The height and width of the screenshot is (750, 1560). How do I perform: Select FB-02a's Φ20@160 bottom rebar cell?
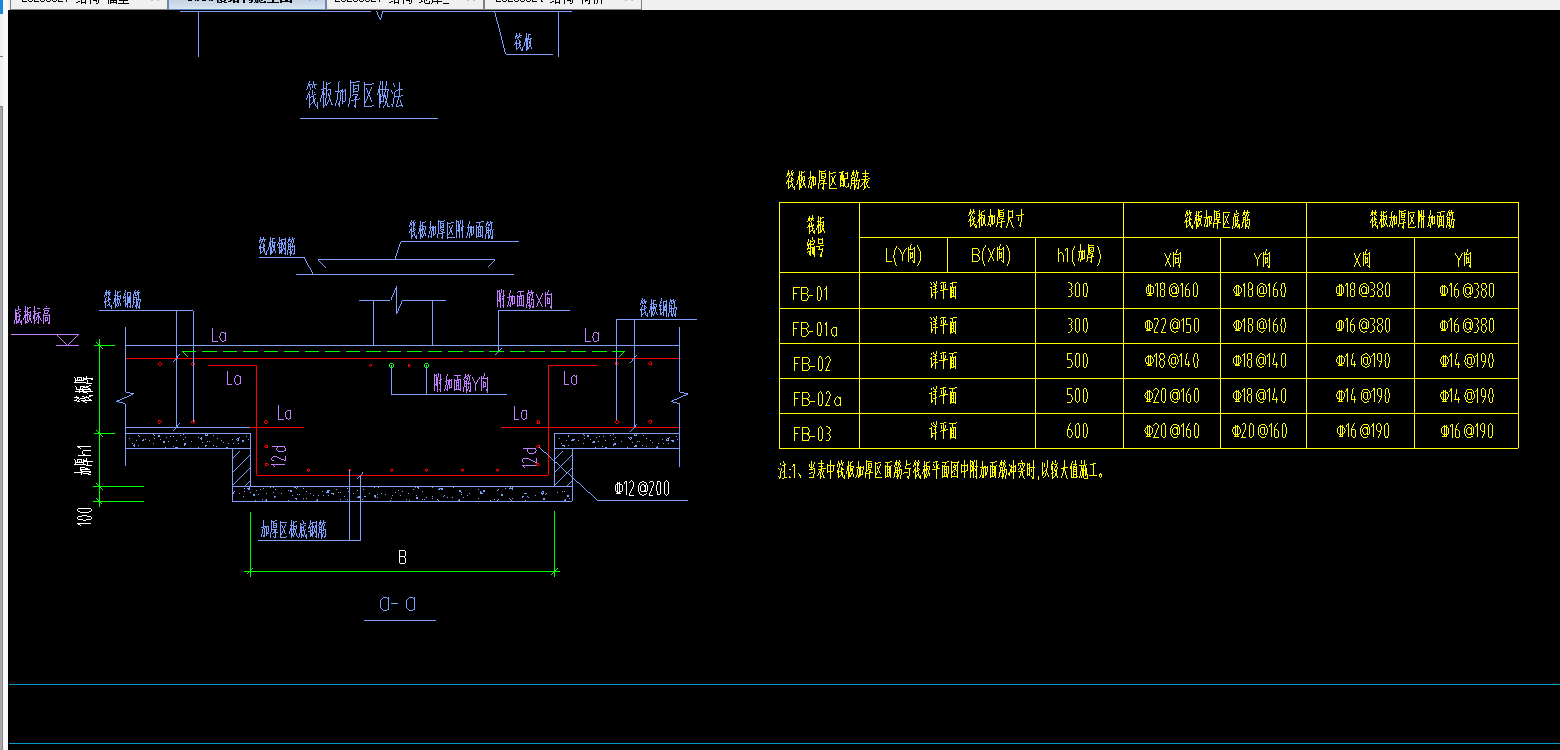point(1172,396)
